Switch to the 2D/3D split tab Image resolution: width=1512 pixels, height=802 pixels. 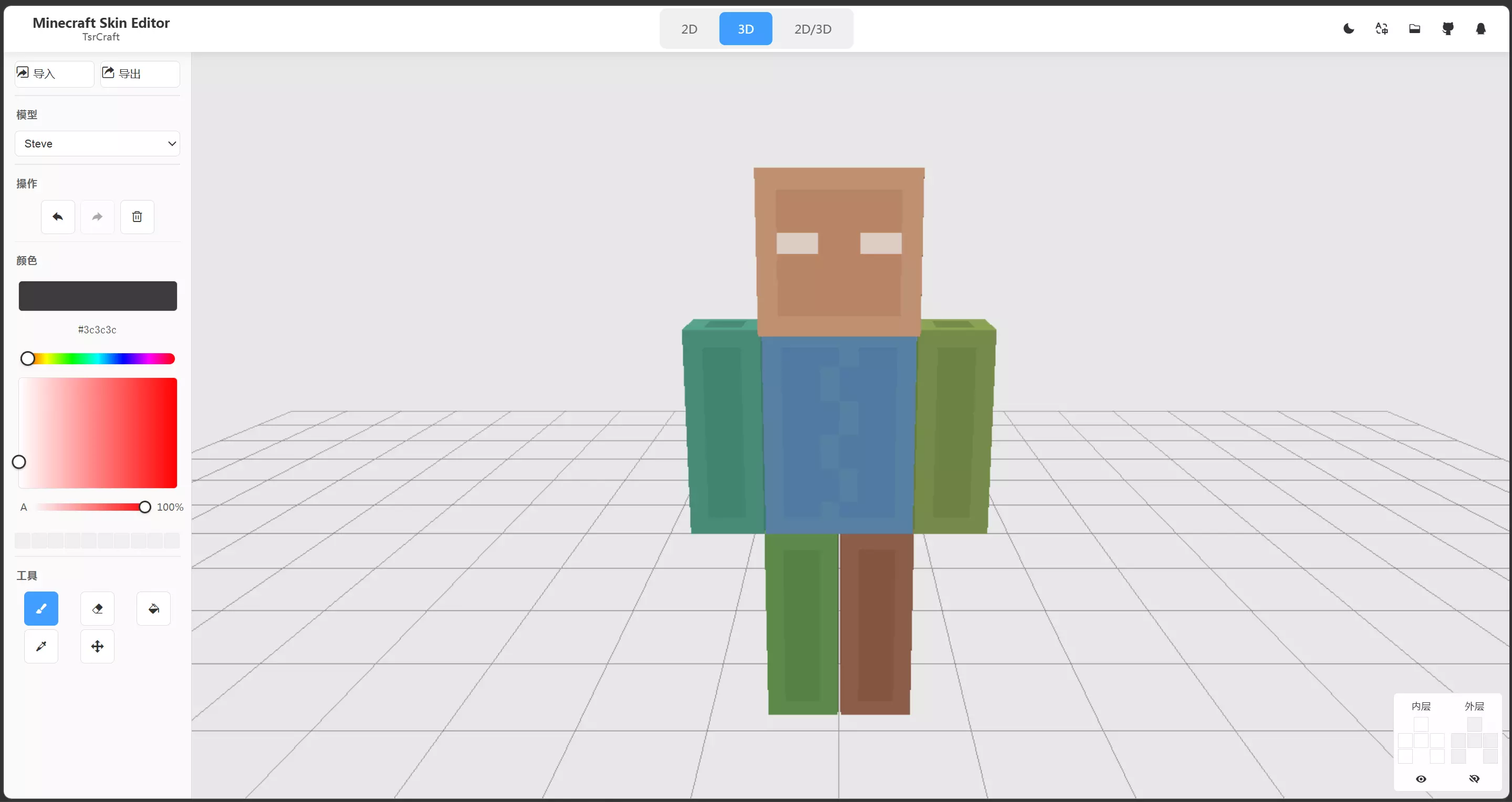click(x=813, y=29)
